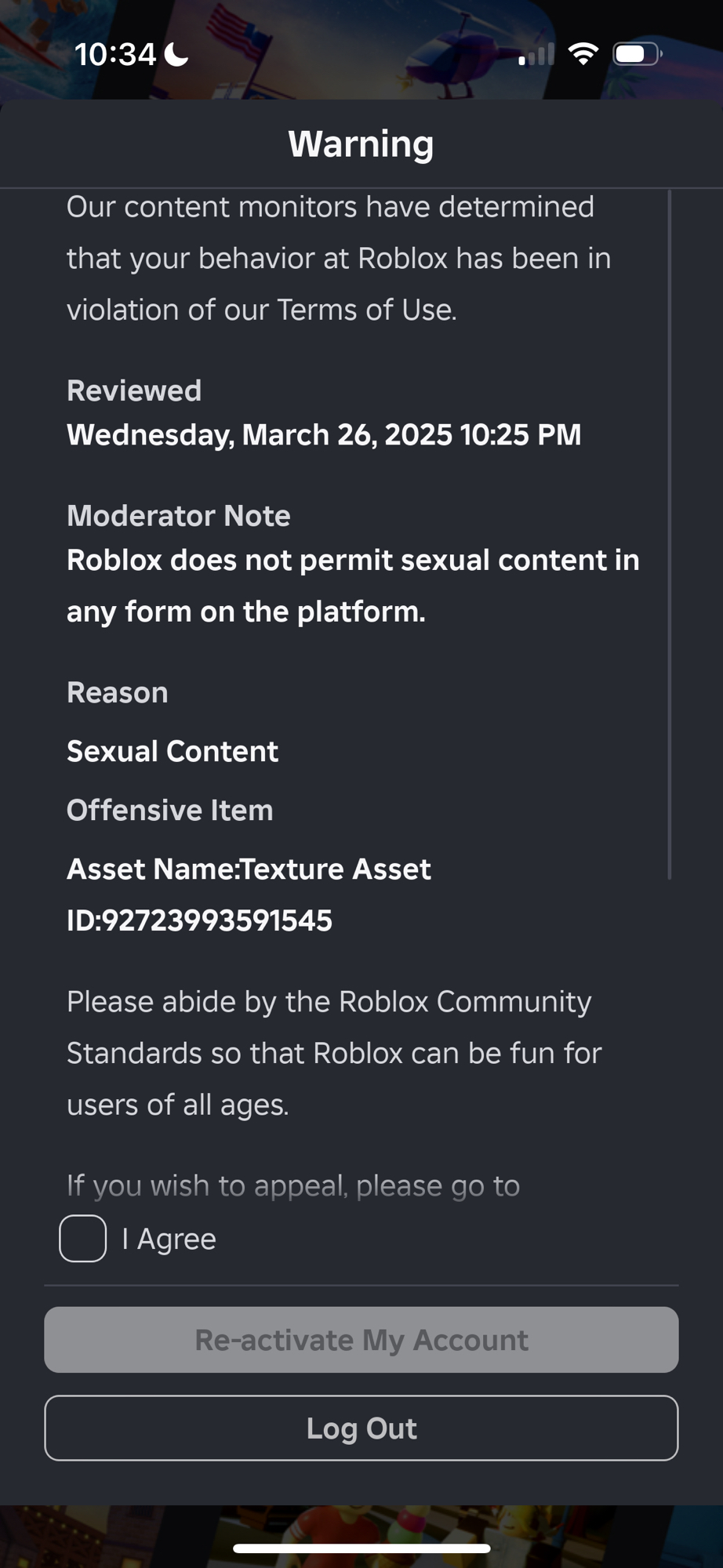Tap the I Agree label text
Screen dimensions: 723x1568
pos(169,1240)
